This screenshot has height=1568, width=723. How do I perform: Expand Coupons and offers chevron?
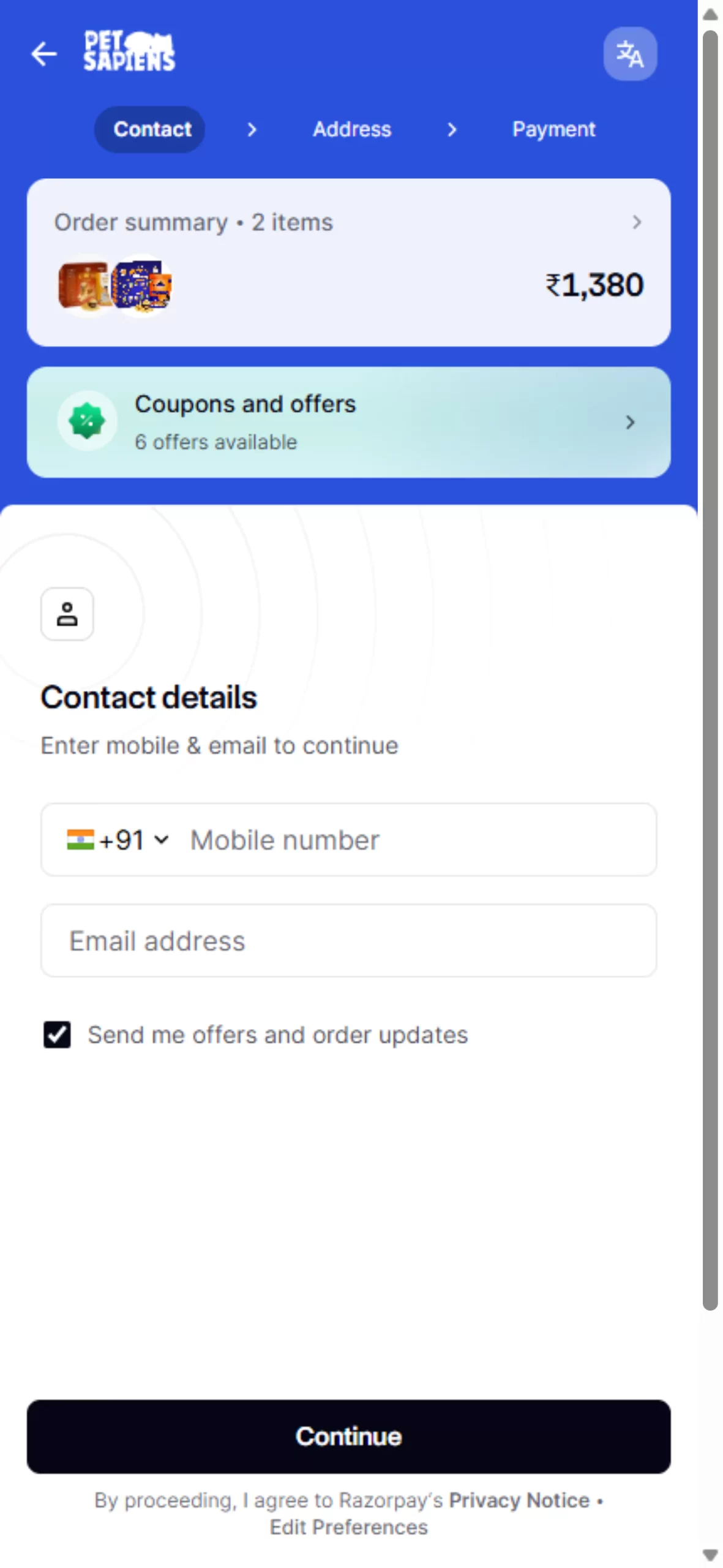click(630, 422)
